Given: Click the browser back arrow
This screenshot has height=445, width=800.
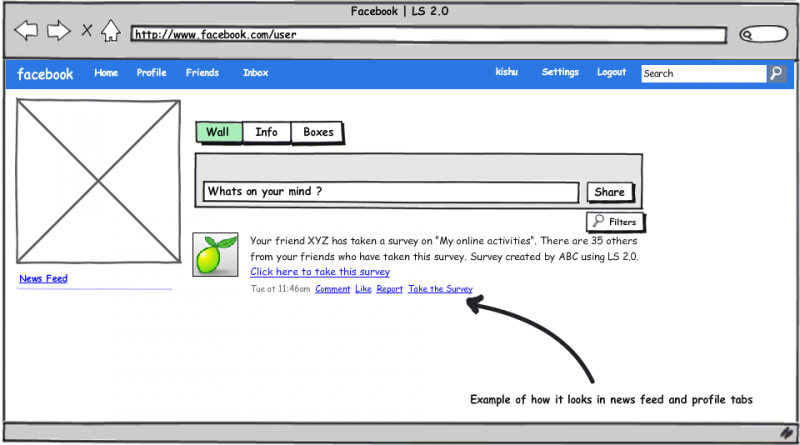Looking at the screenshot, I should click(26, 31).
